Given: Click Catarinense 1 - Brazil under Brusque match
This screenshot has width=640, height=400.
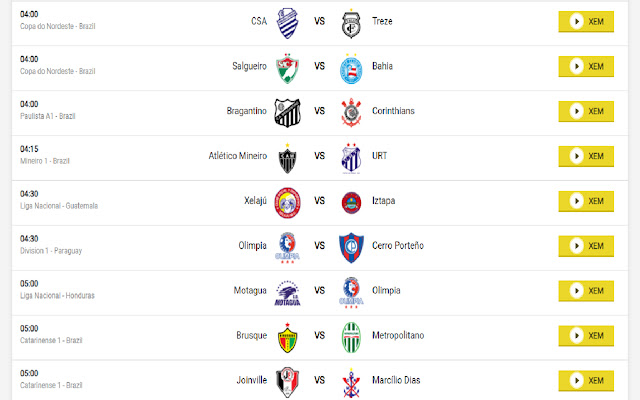Looking at the screenshot, I should [51, 340].
